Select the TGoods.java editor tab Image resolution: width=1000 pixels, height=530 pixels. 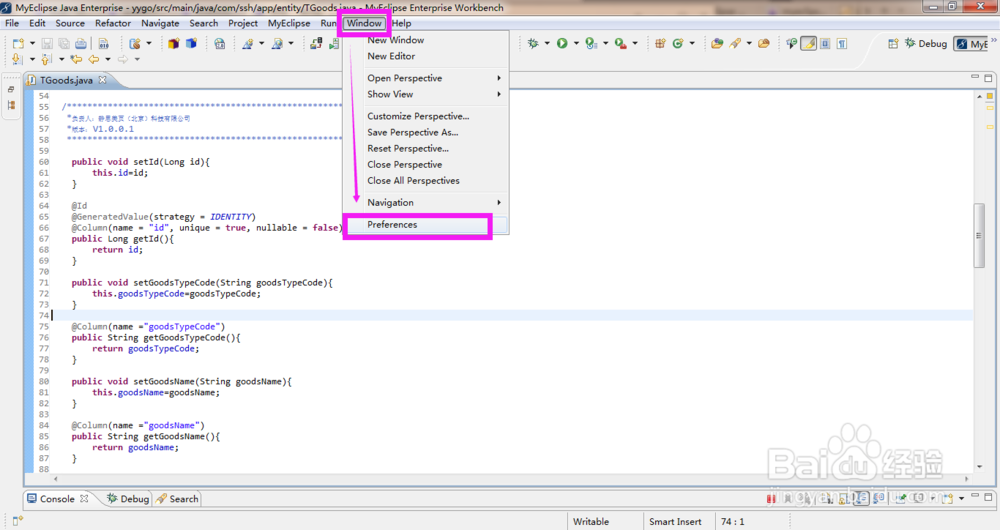pyautogui.click(x=66, y=80)
